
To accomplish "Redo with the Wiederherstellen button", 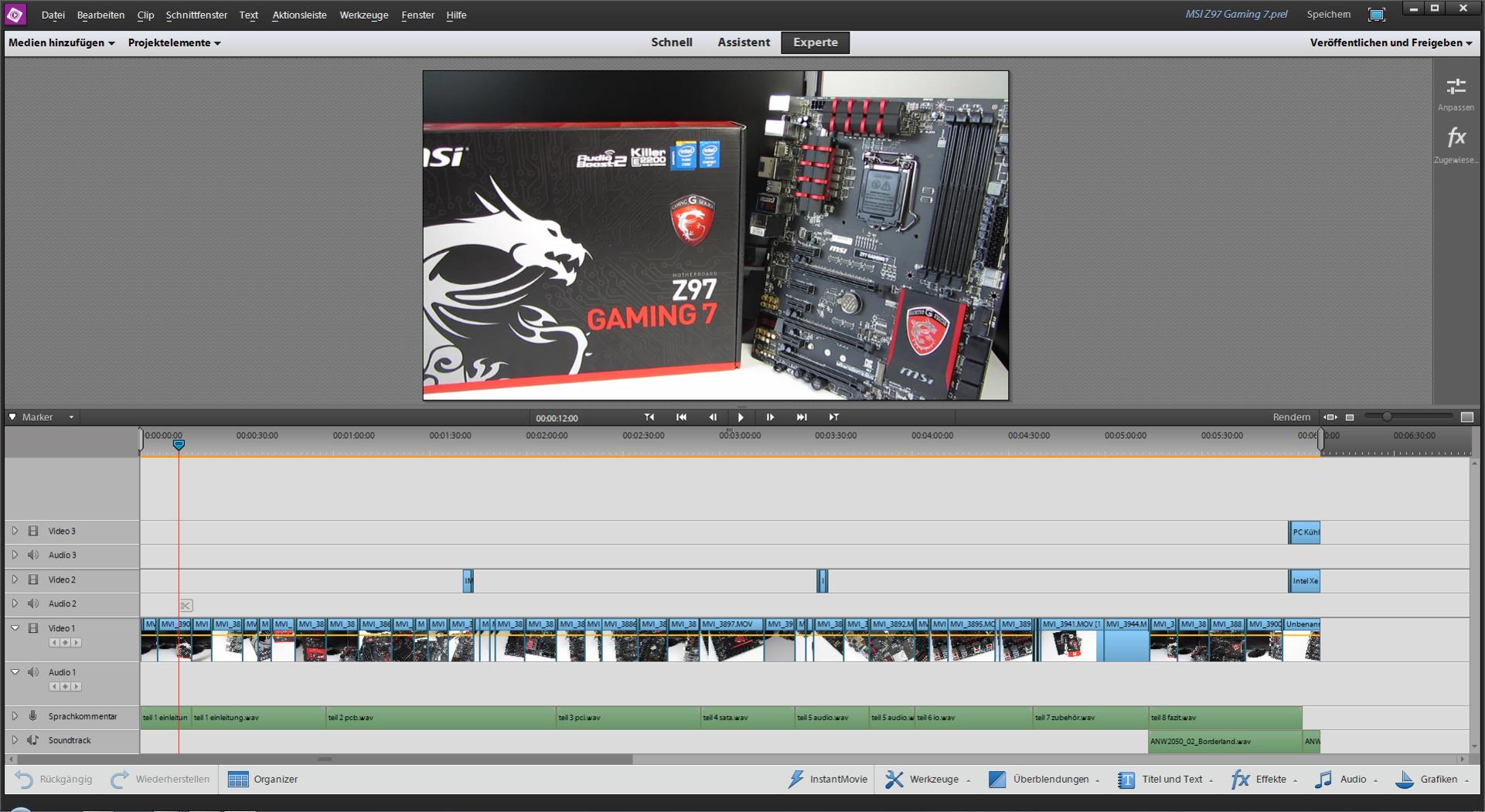I will click(x=160, y=780).
